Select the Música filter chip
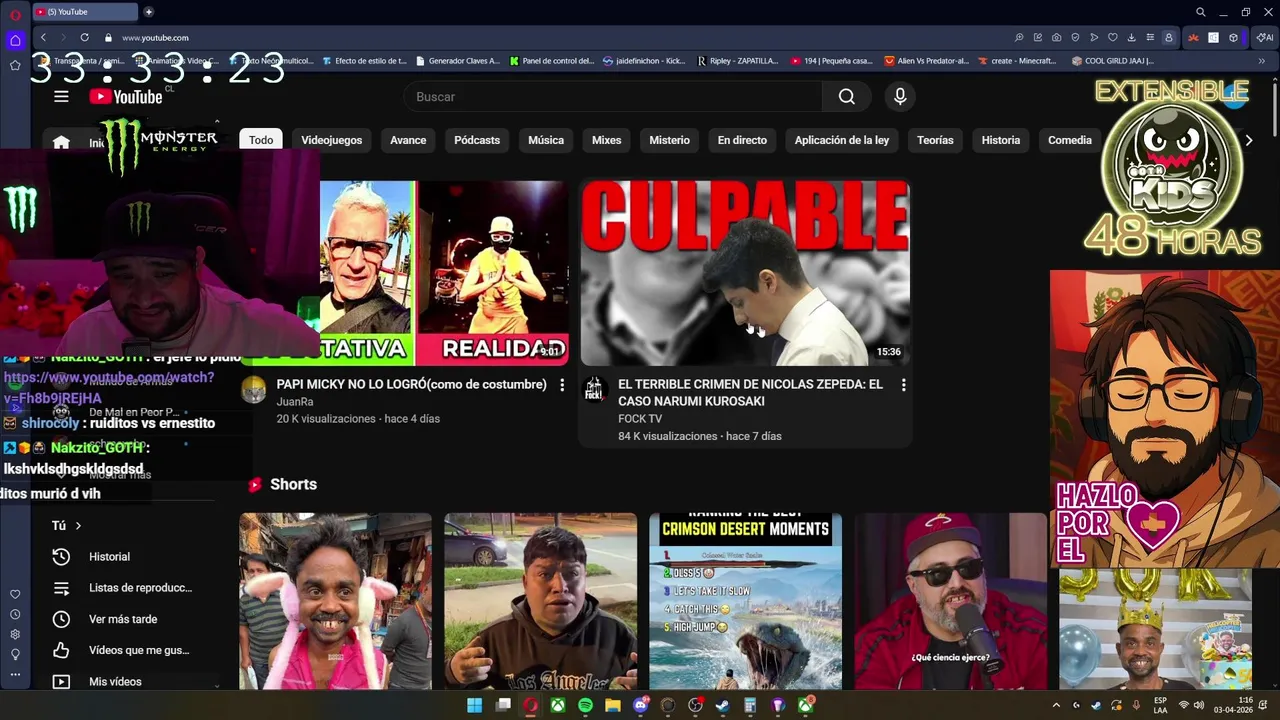Screen dimensions: 1280x720 click(546, 140)
